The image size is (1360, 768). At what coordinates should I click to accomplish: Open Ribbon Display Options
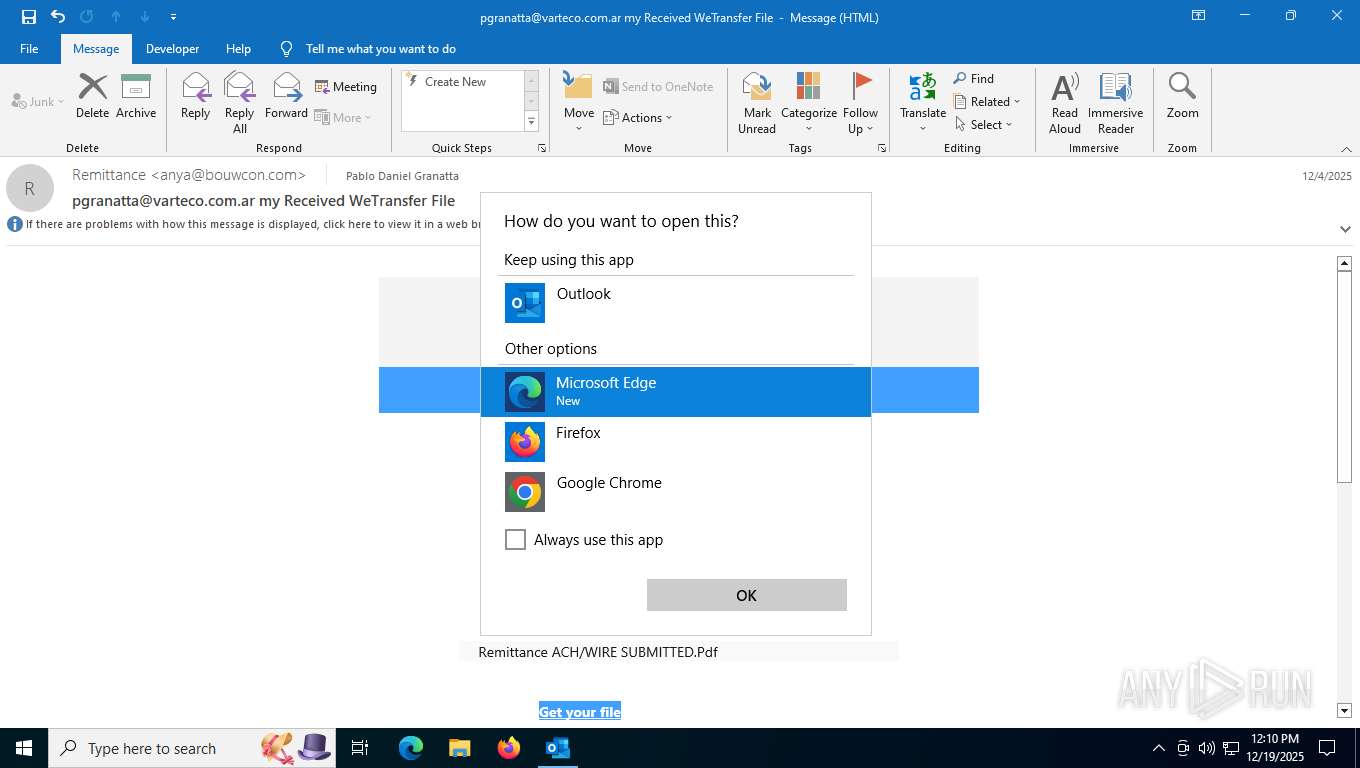[1198, 16]
